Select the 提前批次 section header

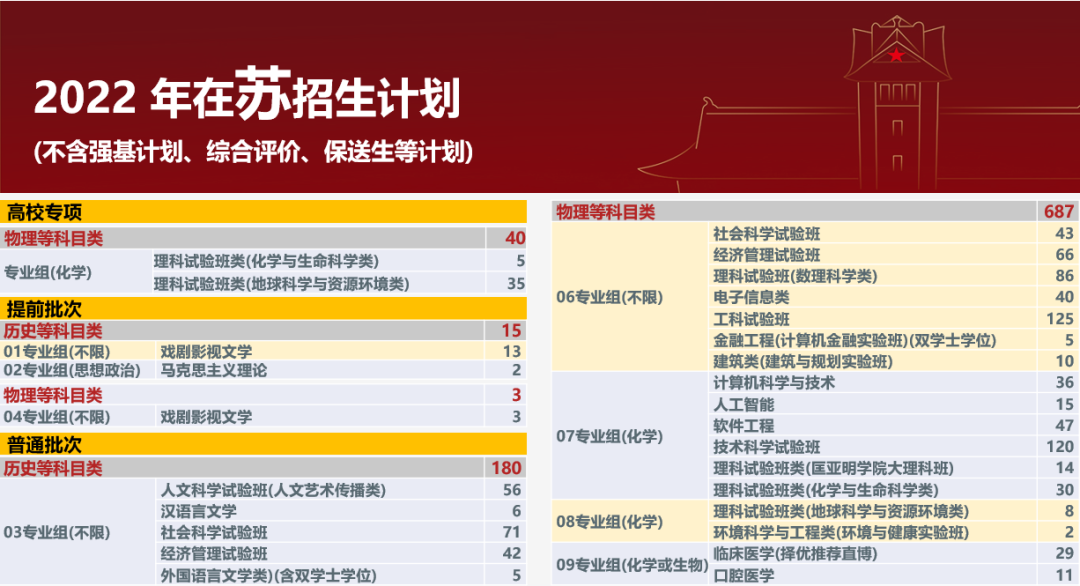[x=44, y=307]
